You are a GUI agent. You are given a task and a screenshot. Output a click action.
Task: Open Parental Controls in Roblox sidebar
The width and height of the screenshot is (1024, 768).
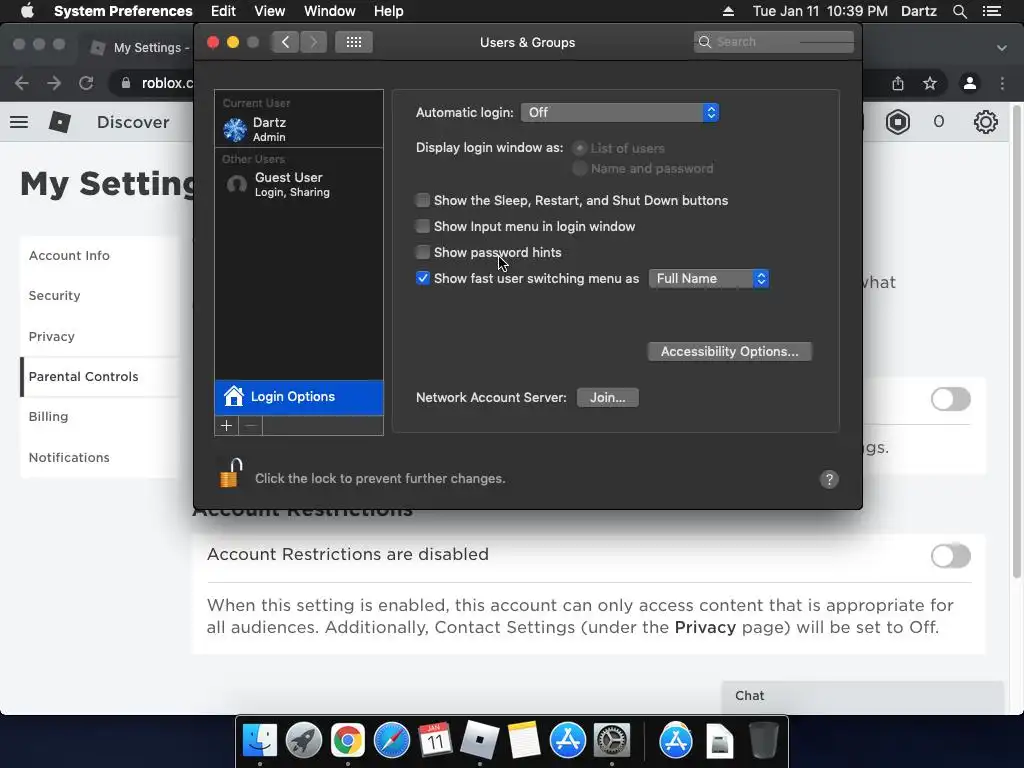(84, 377)
